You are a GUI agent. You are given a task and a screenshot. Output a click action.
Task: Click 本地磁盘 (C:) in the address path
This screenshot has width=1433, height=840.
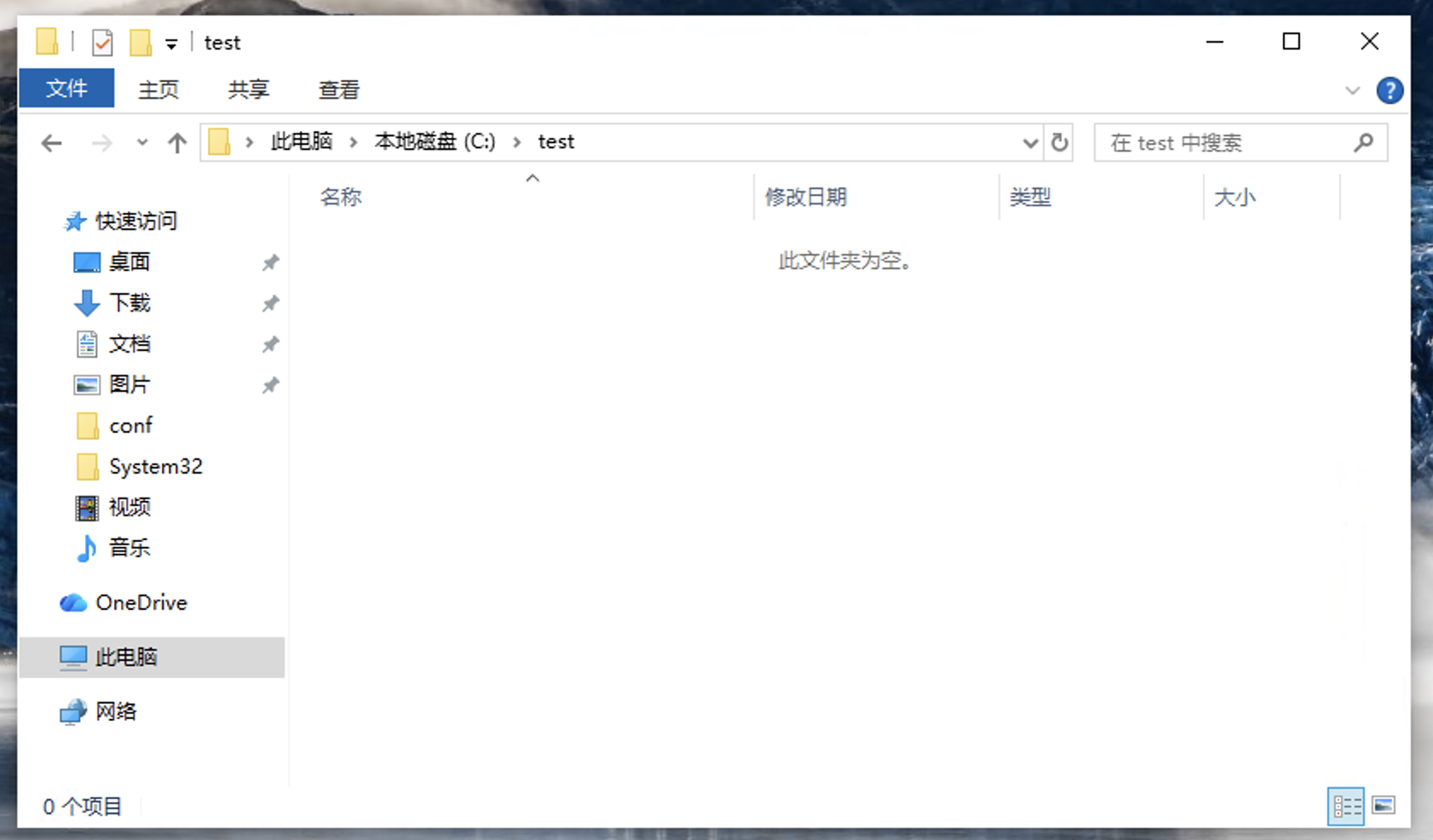coord(435,141)
